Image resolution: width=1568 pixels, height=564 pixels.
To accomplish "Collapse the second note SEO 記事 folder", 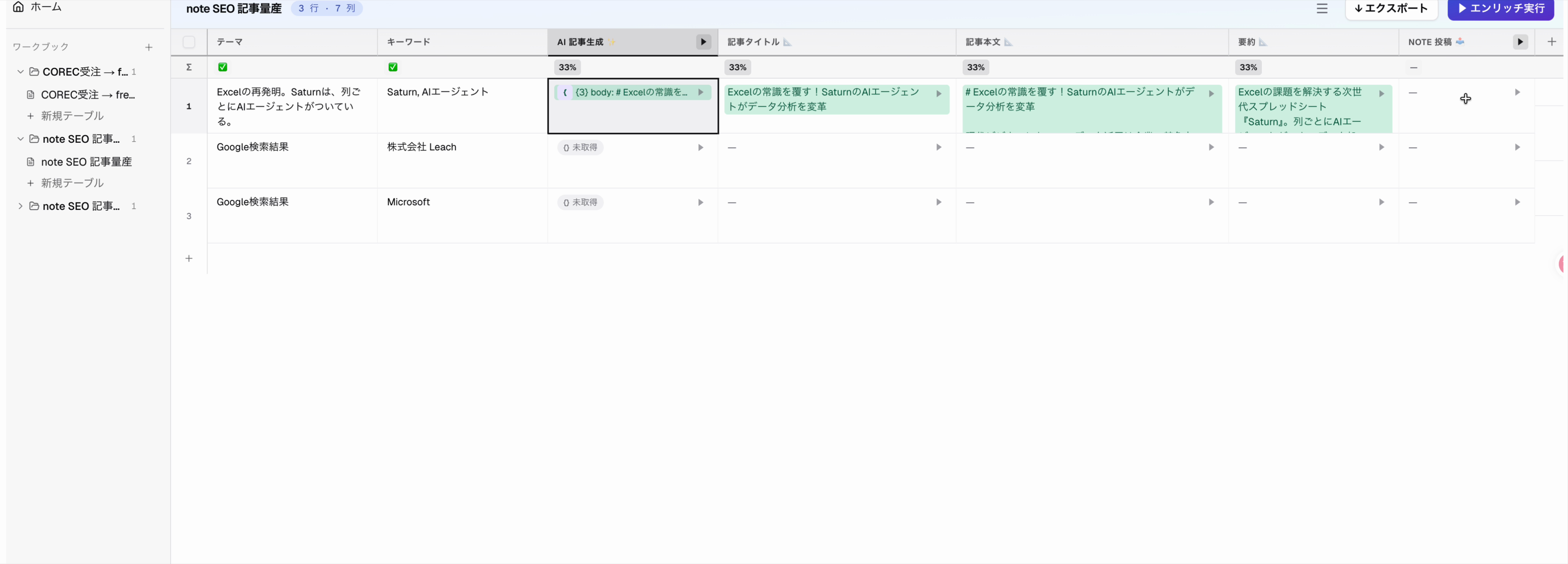I will click(x=20, y=139).
